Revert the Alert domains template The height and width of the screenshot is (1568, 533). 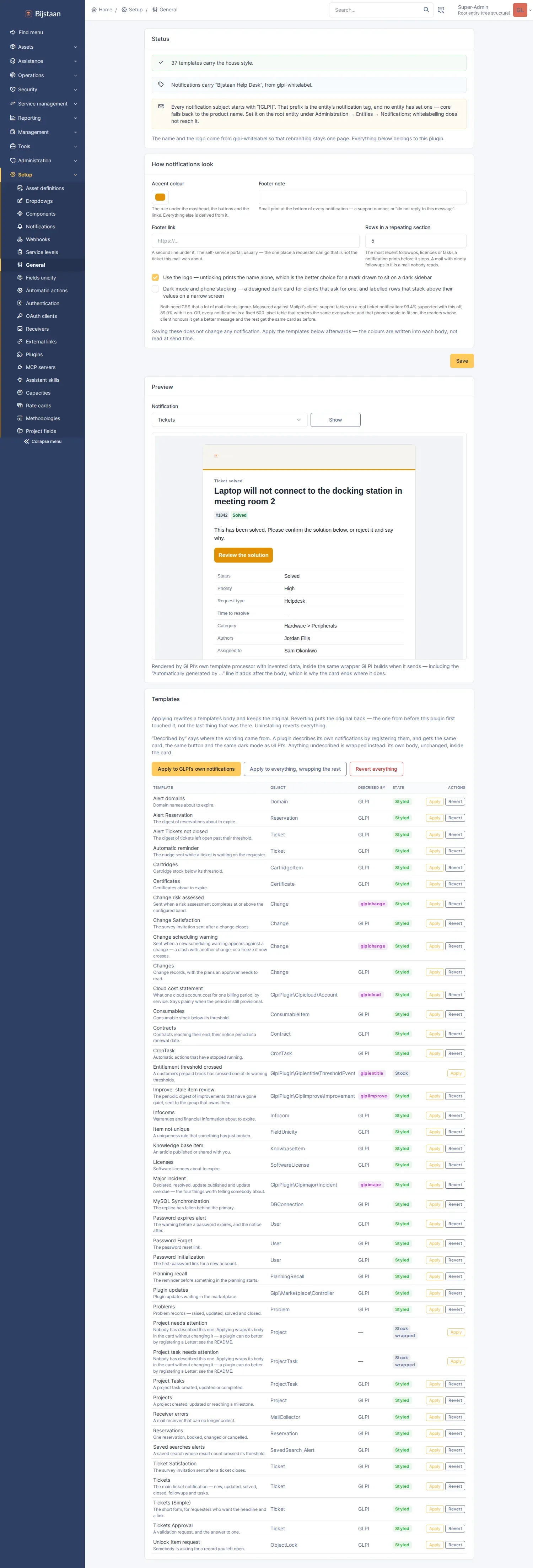click(x=455, y=802)
